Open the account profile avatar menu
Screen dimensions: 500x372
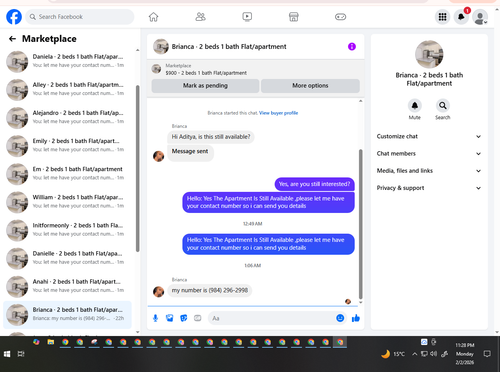[x=480, y=17]
